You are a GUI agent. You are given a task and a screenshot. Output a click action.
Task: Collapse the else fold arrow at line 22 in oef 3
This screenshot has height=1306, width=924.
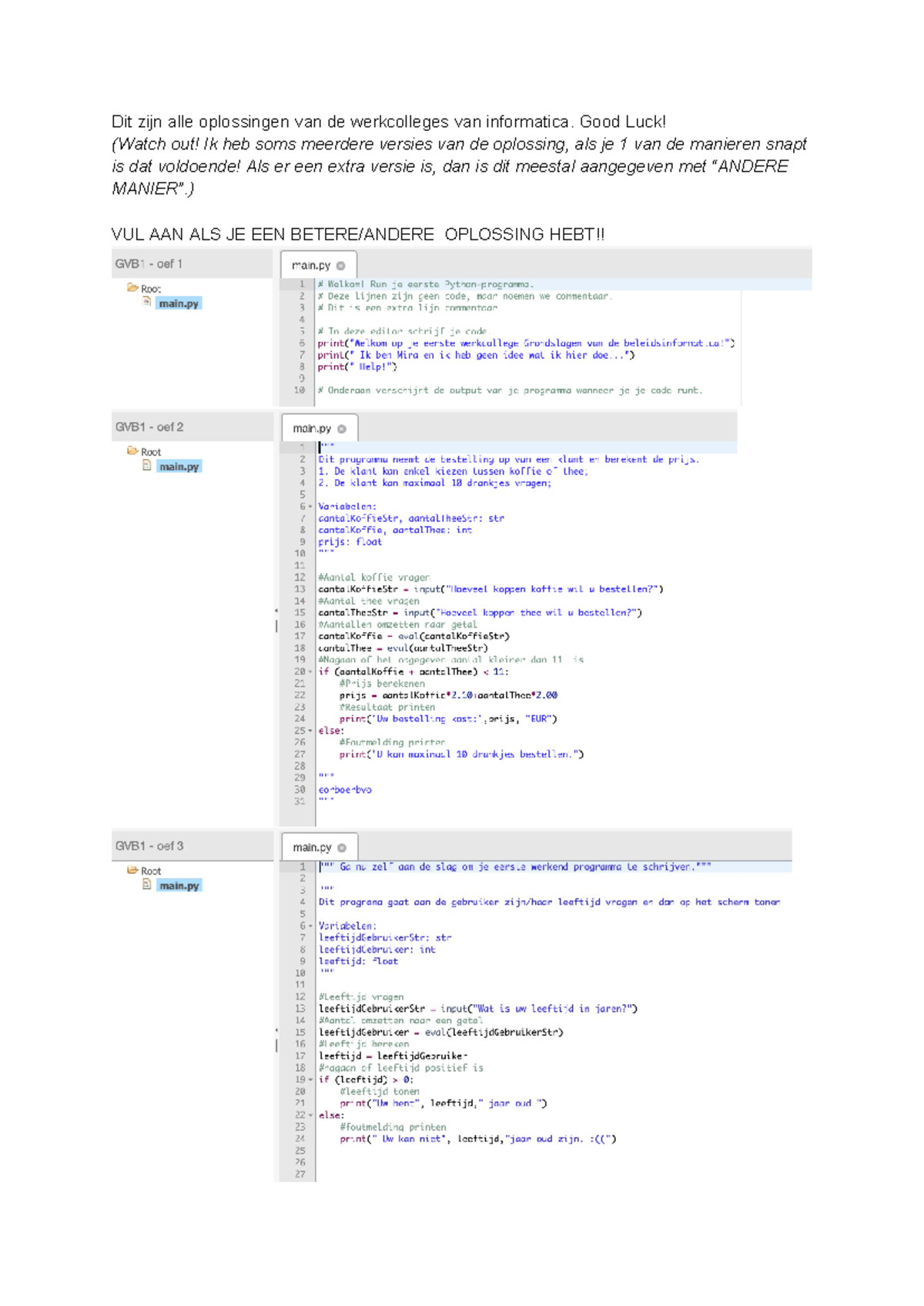point(310,1115)
